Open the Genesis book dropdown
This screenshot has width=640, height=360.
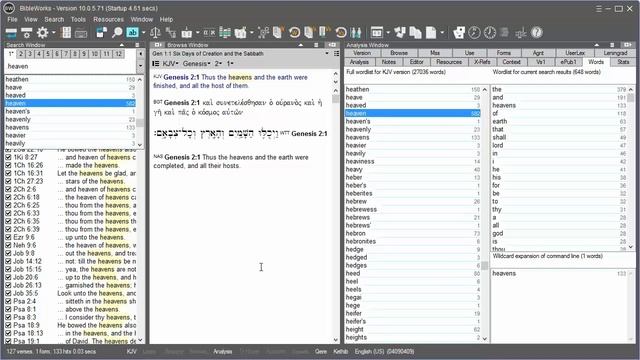coord(197,63)
